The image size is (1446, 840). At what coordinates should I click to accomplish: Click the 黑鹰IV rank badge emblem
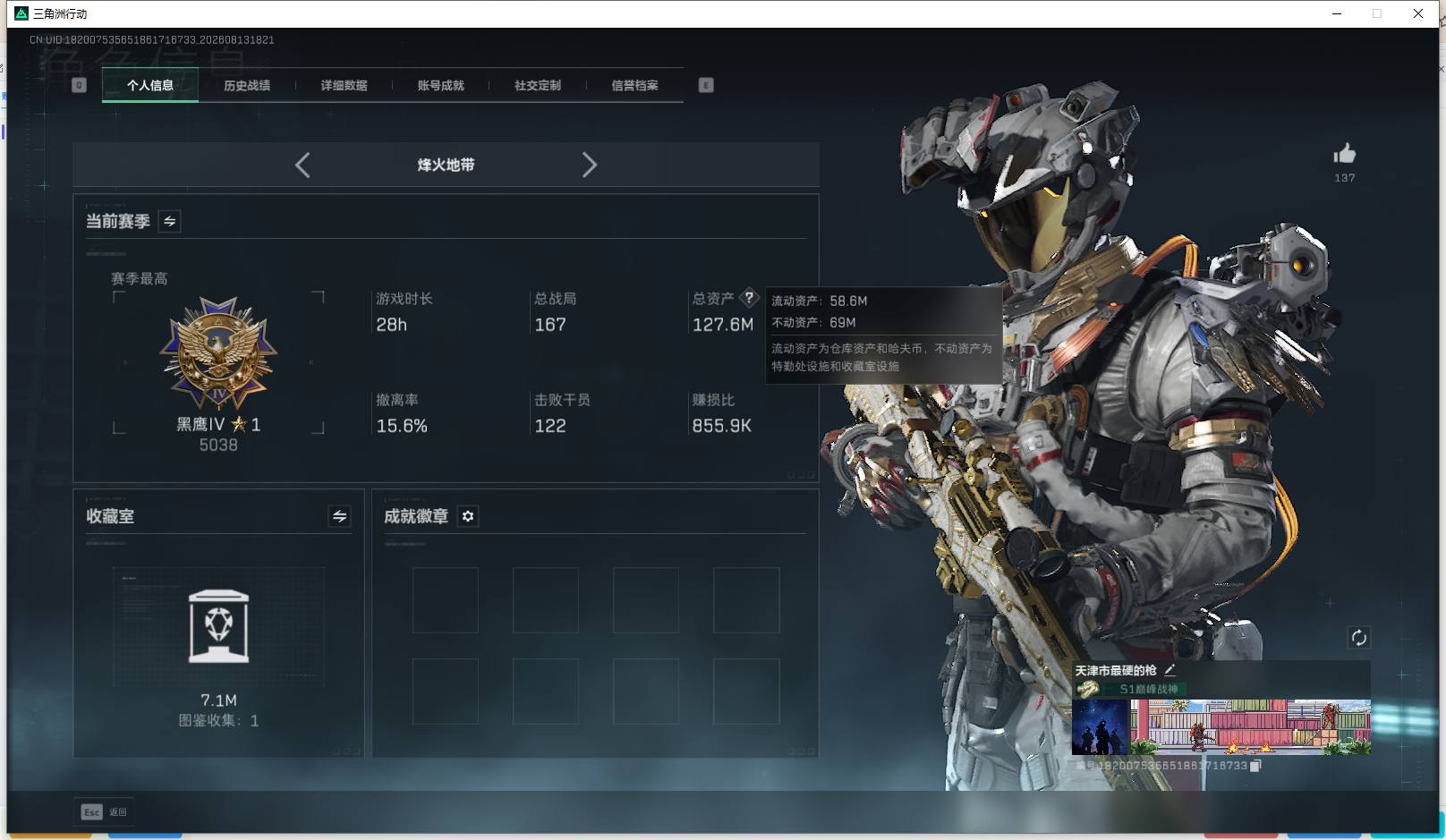point(218,354)
